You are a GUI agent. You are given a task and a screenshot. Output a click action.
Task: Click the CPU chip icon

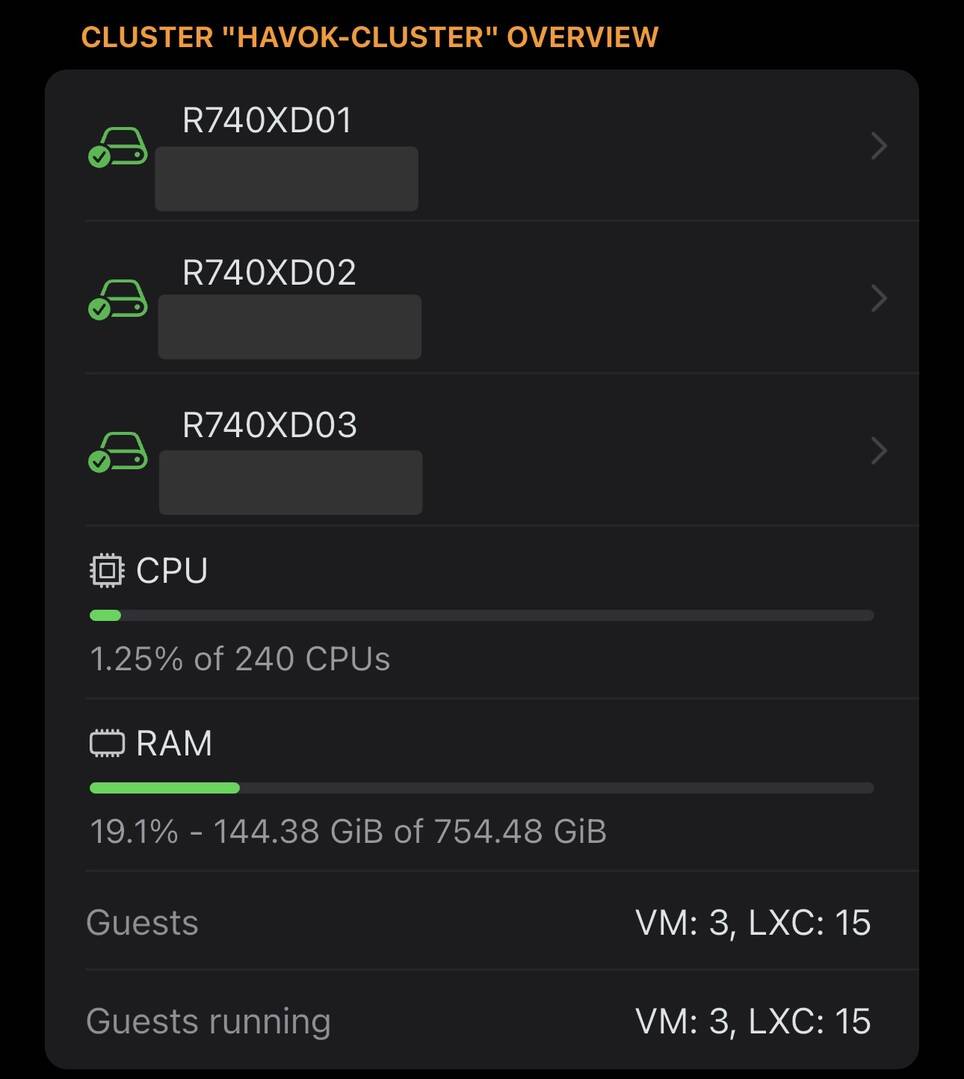106,571
